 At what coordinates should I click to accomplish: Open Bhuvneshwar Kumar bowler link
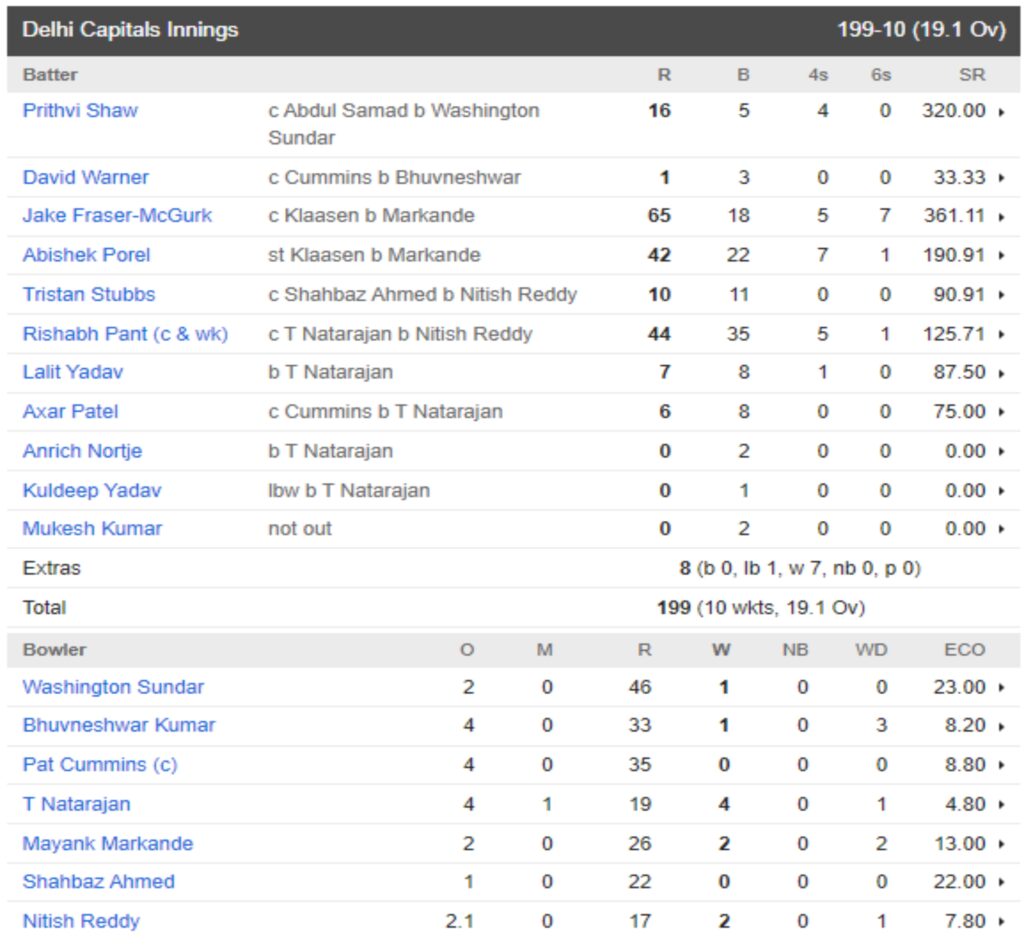coord(119,725)
